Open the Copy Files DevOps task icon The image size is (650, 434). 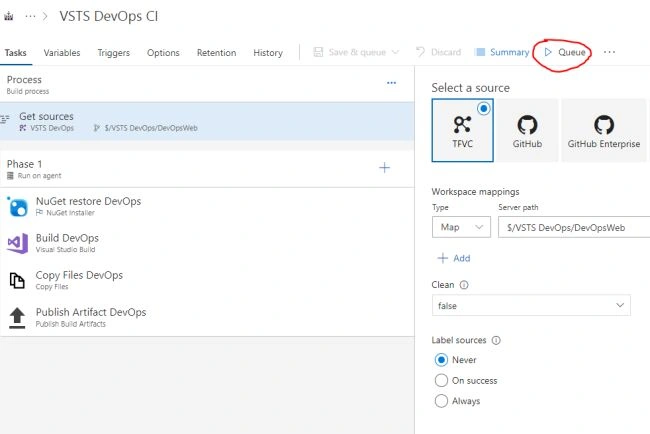coord(17,280)
